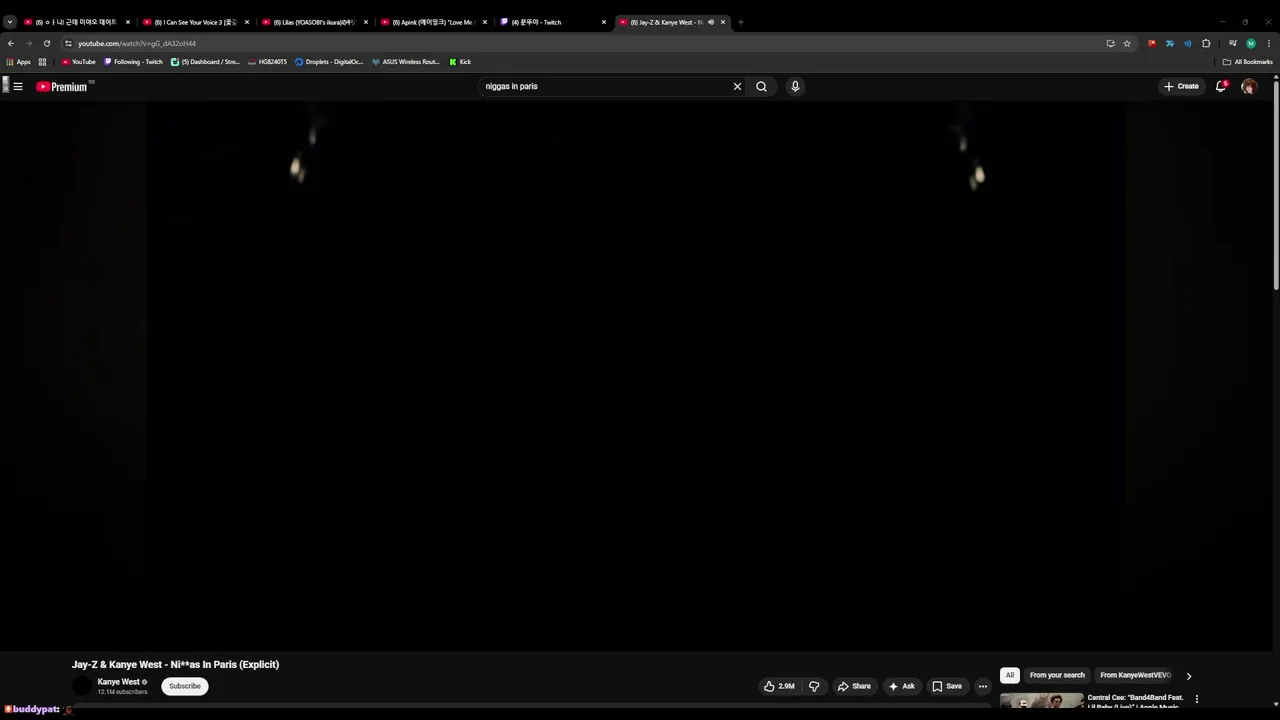Screen dimensions: 1280x720
Task: Share the video
Action: (x=854, y=686)
